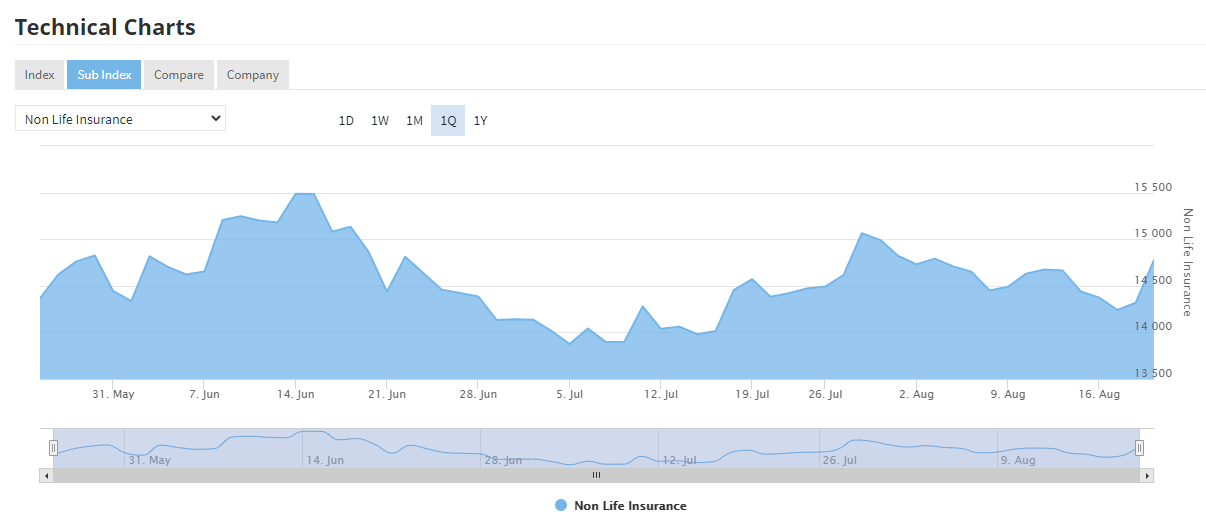Viewport: 1206px width, 529px height.
Task: Click the scrollbar right arrow
Action: coord(1147,476)
